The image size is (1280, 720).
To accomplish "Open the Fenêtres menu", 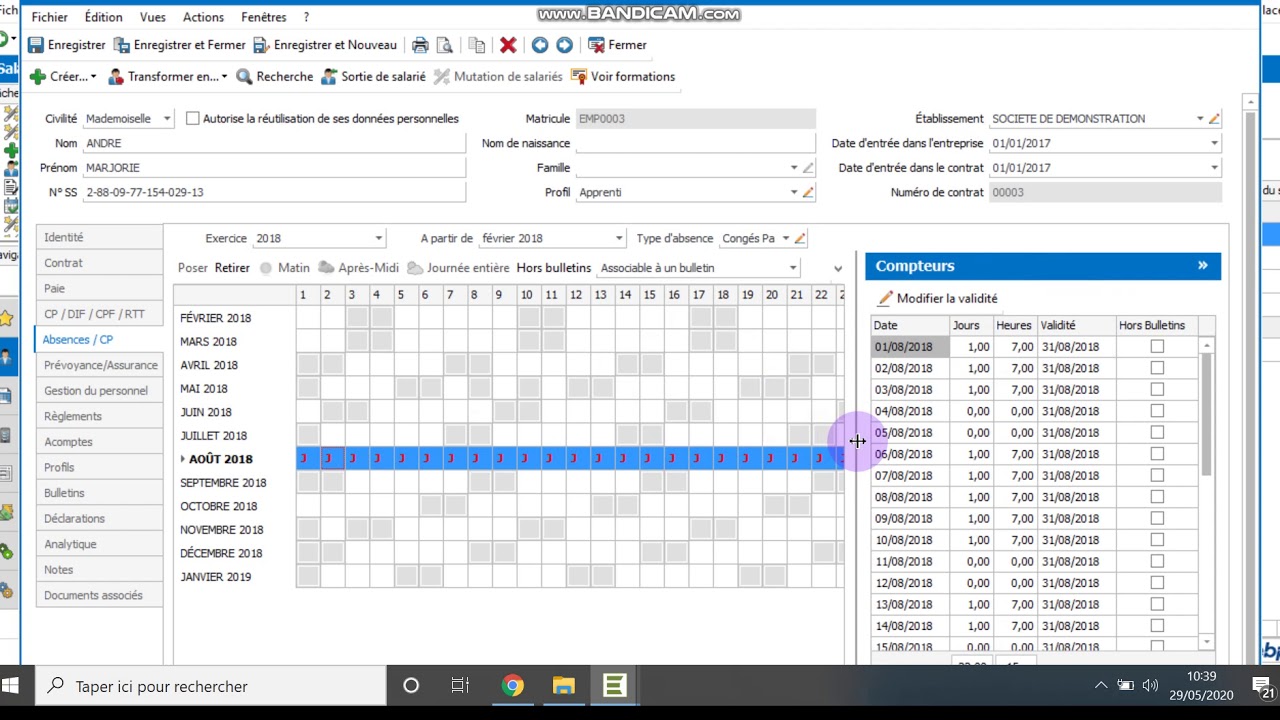I will (264, 17).
